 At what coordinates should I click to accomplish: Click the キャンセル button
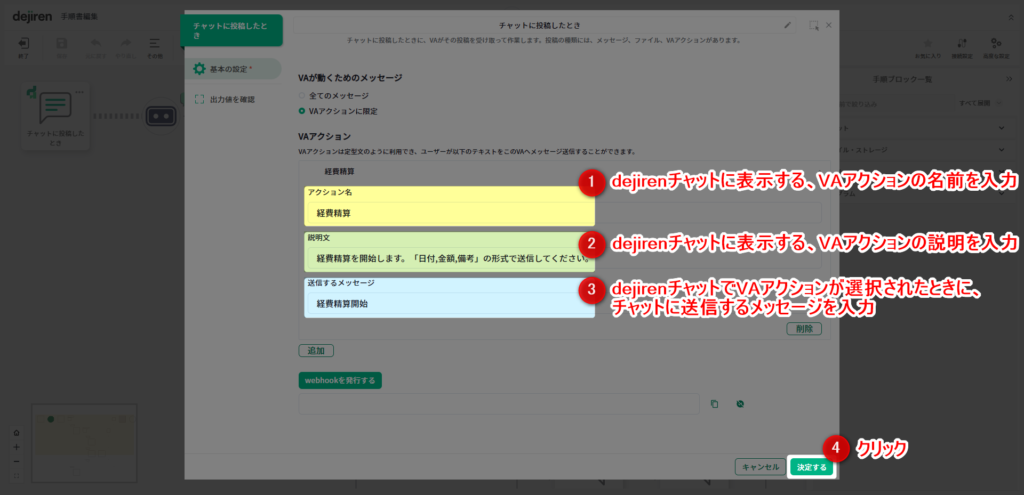click(x=760, y=467)
